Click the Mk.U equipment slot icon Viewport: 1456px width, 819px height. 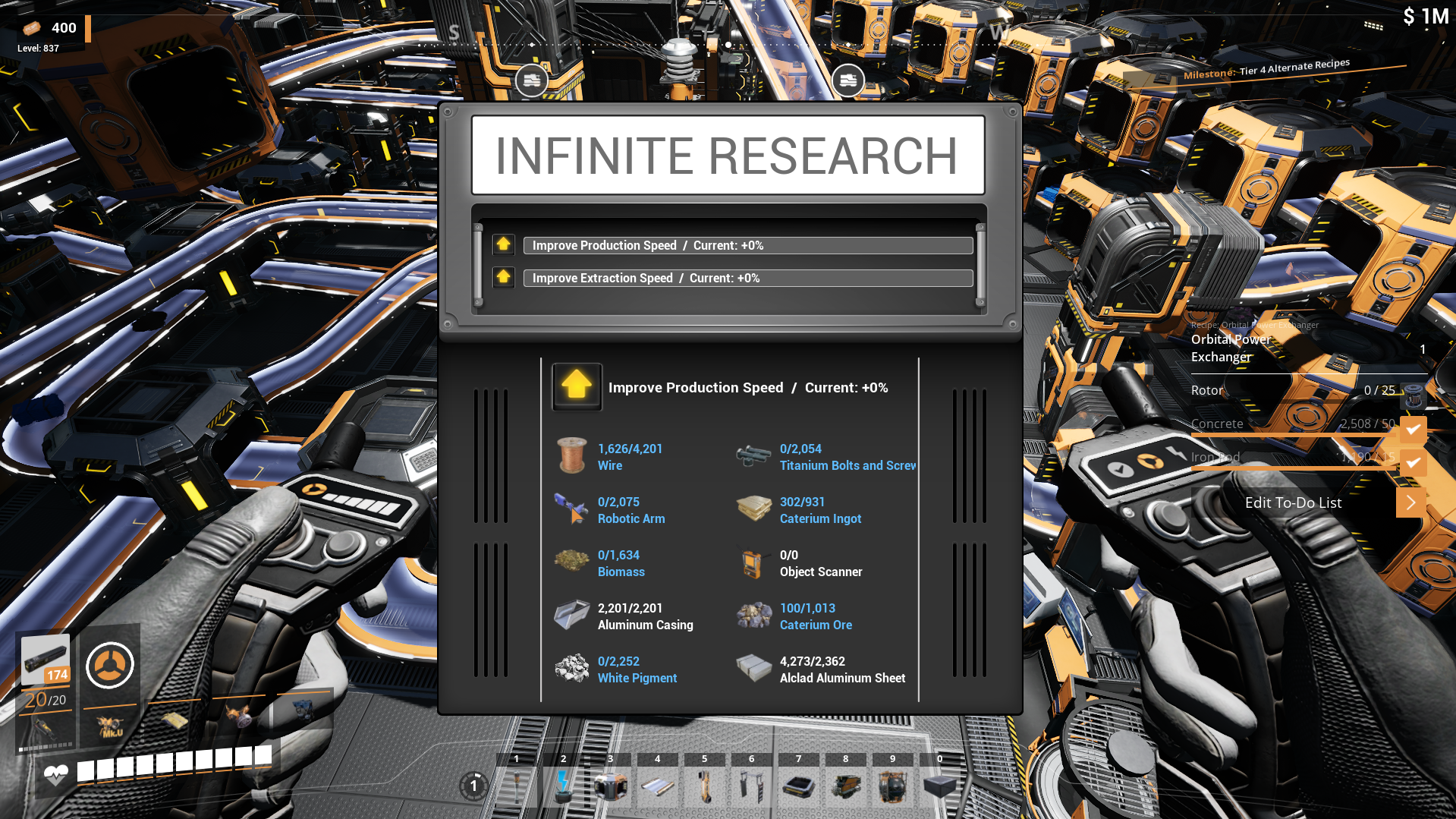pyautogui.click(x=111, y=726)
